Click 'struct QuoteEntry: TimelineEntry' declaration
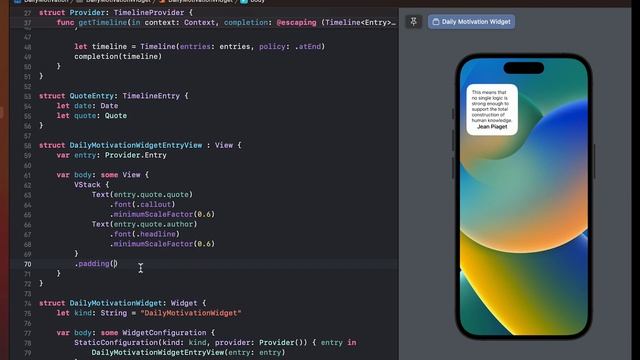The width and height of the screenshot is (640, 360). pyautogui.click(x=113, y=96)
